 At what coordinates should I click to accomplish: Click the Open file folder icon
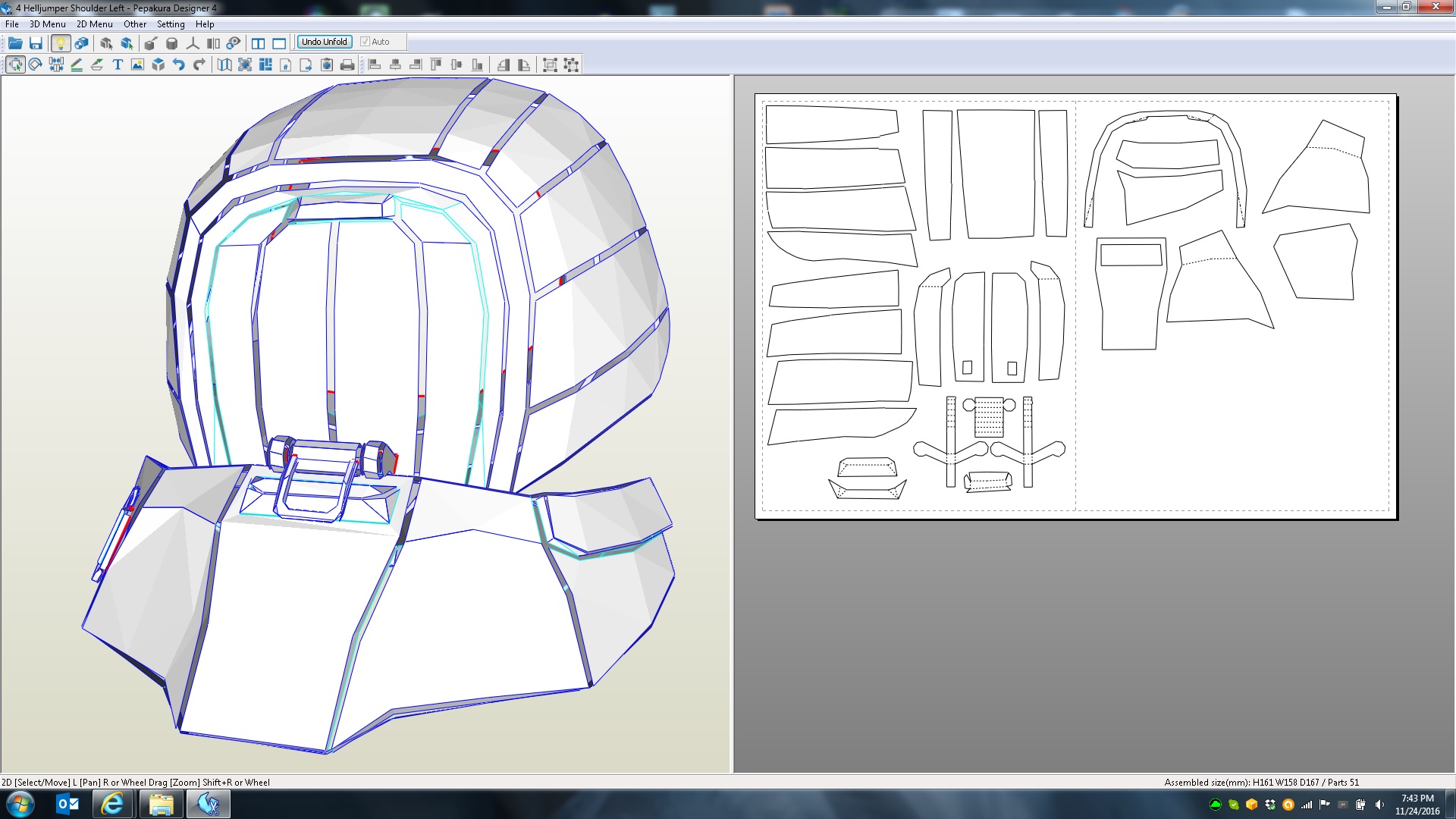(x=15, y=43)
